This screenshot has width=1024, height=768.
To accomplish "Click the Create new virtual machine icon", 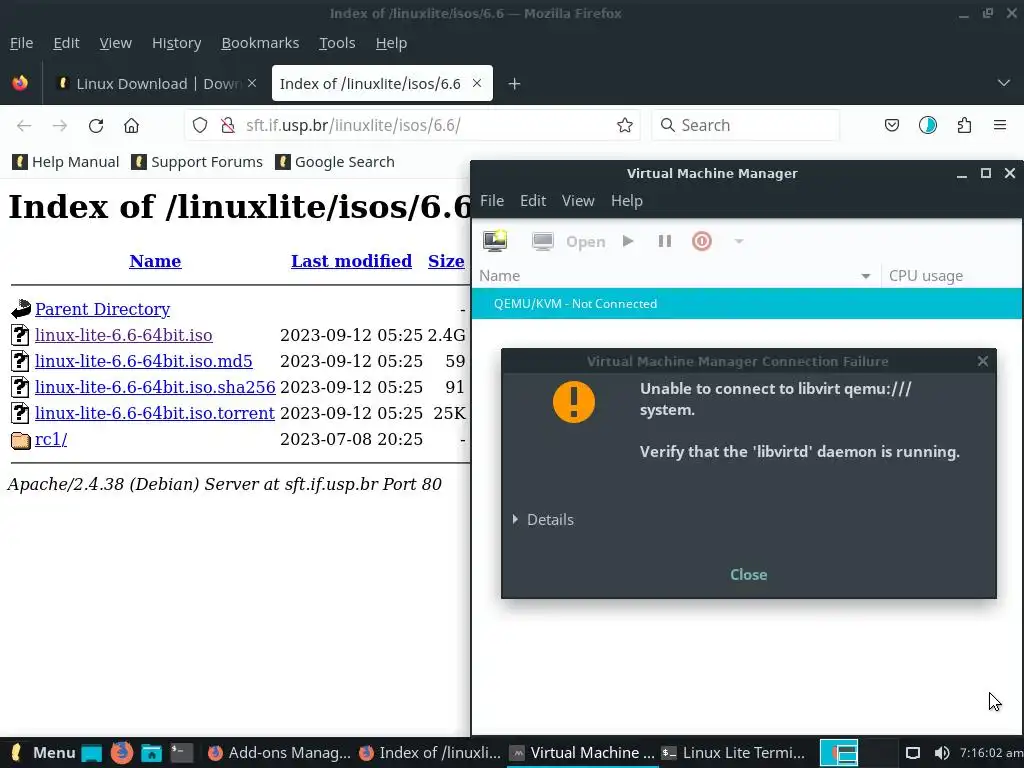I will [495, 241].
